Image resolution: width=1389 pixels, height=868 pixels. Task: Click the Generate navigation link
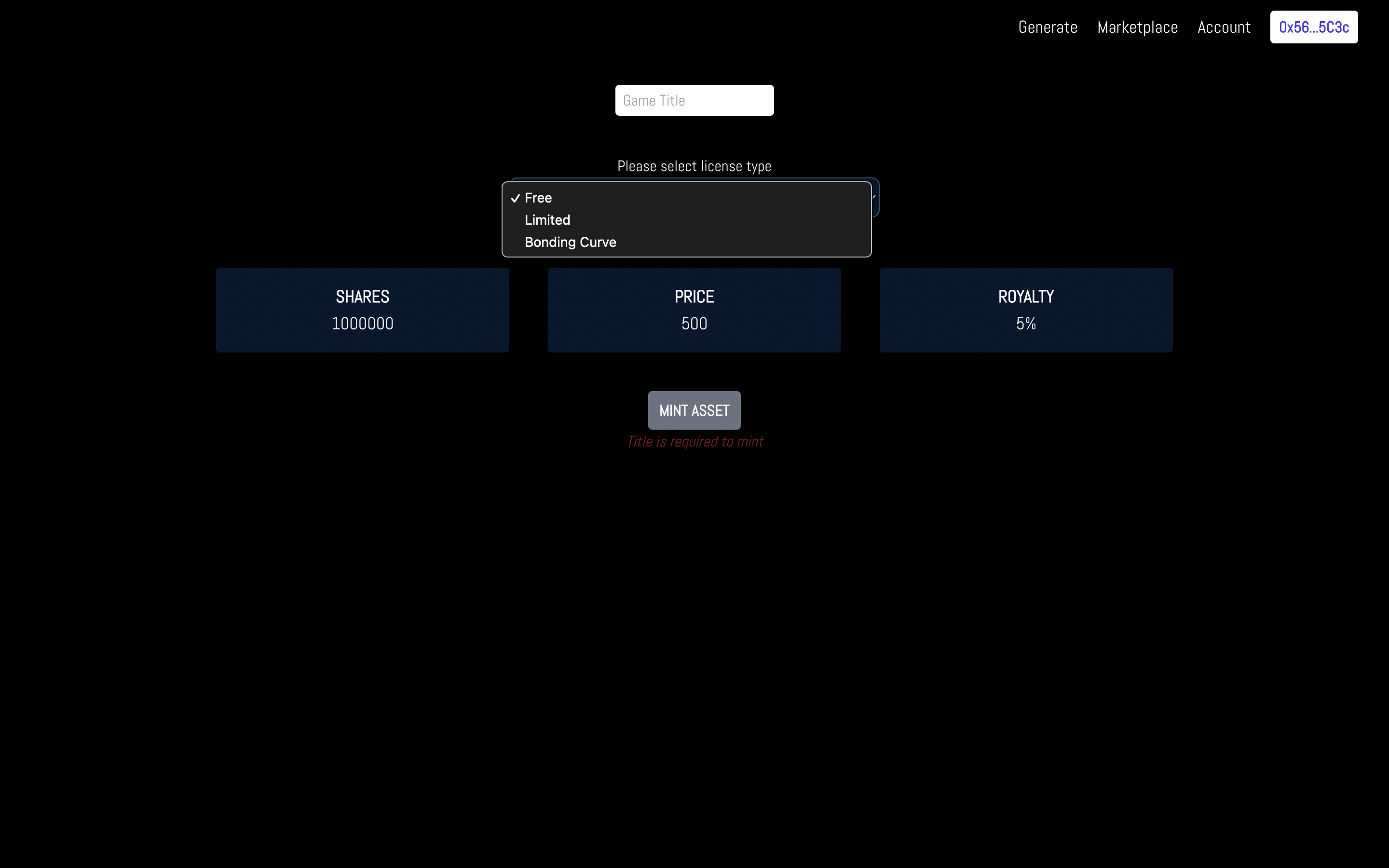coord(1048,27)
